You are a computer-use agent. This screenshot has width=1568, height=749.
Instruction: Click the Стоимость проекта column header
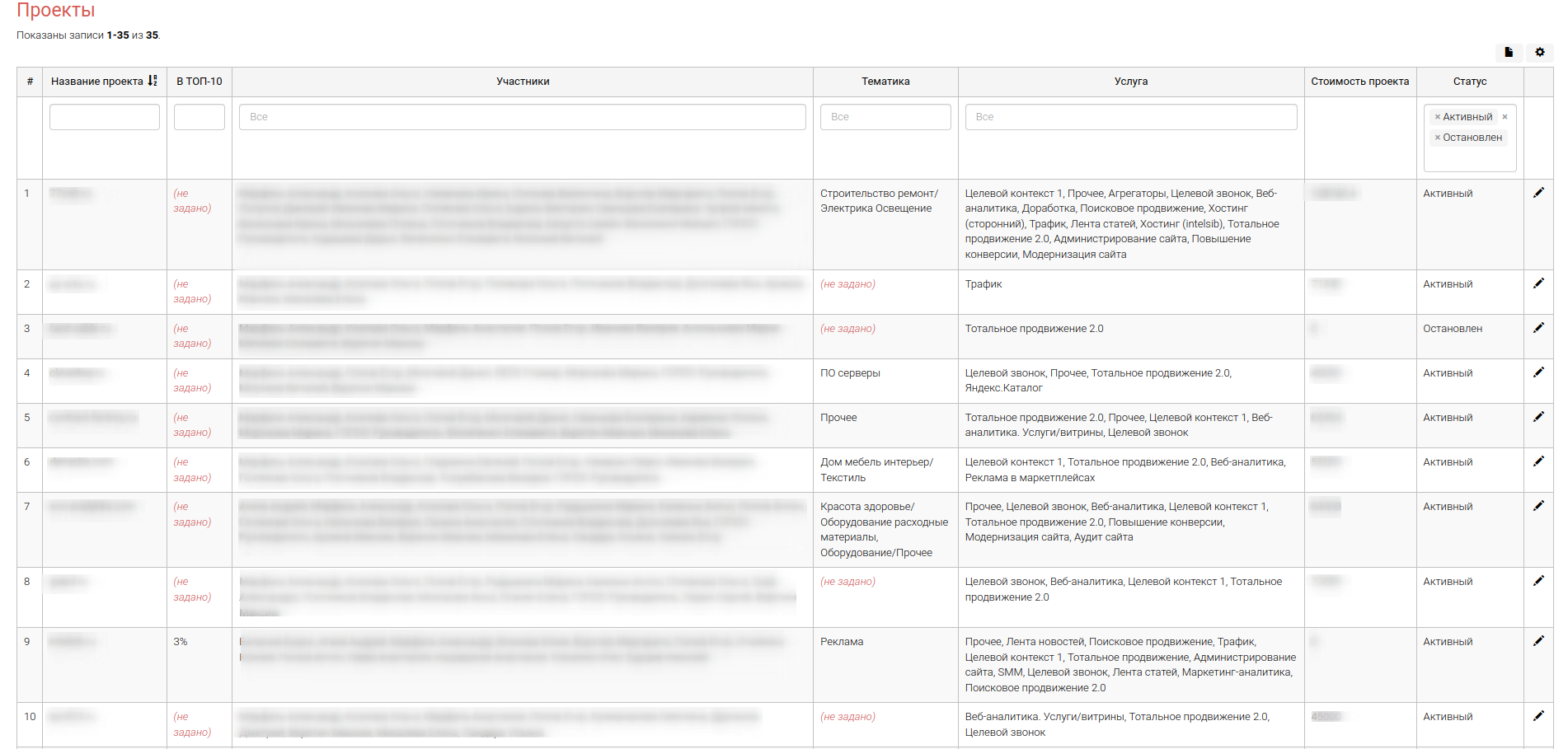[1359, 82]
